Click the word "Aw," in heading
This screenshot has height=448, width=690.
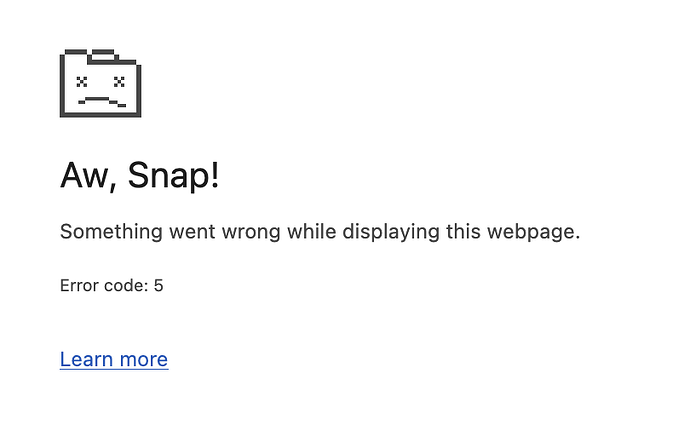point(88,177)
